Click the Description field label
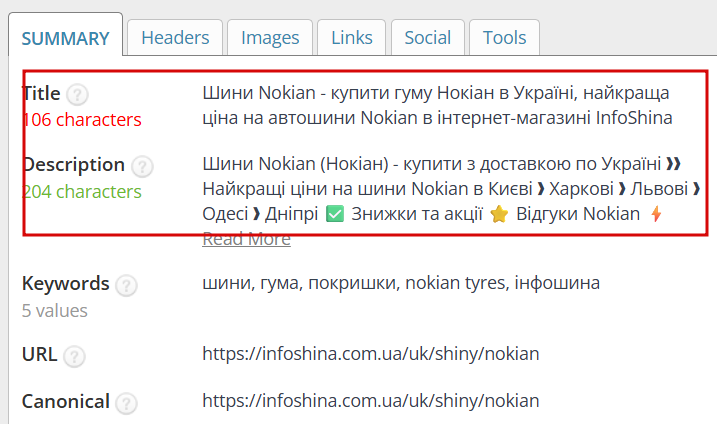 click(73, 165)
